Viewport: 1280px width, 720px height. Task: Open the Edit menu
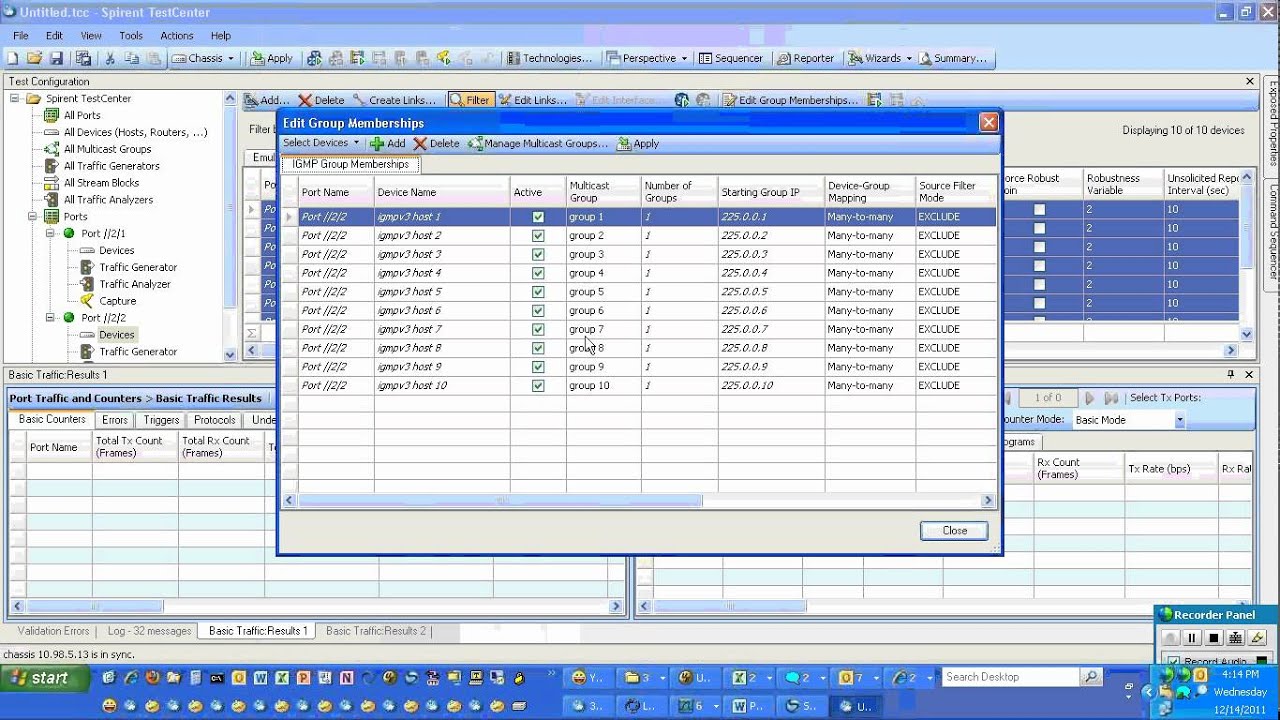tap(54, 35)
